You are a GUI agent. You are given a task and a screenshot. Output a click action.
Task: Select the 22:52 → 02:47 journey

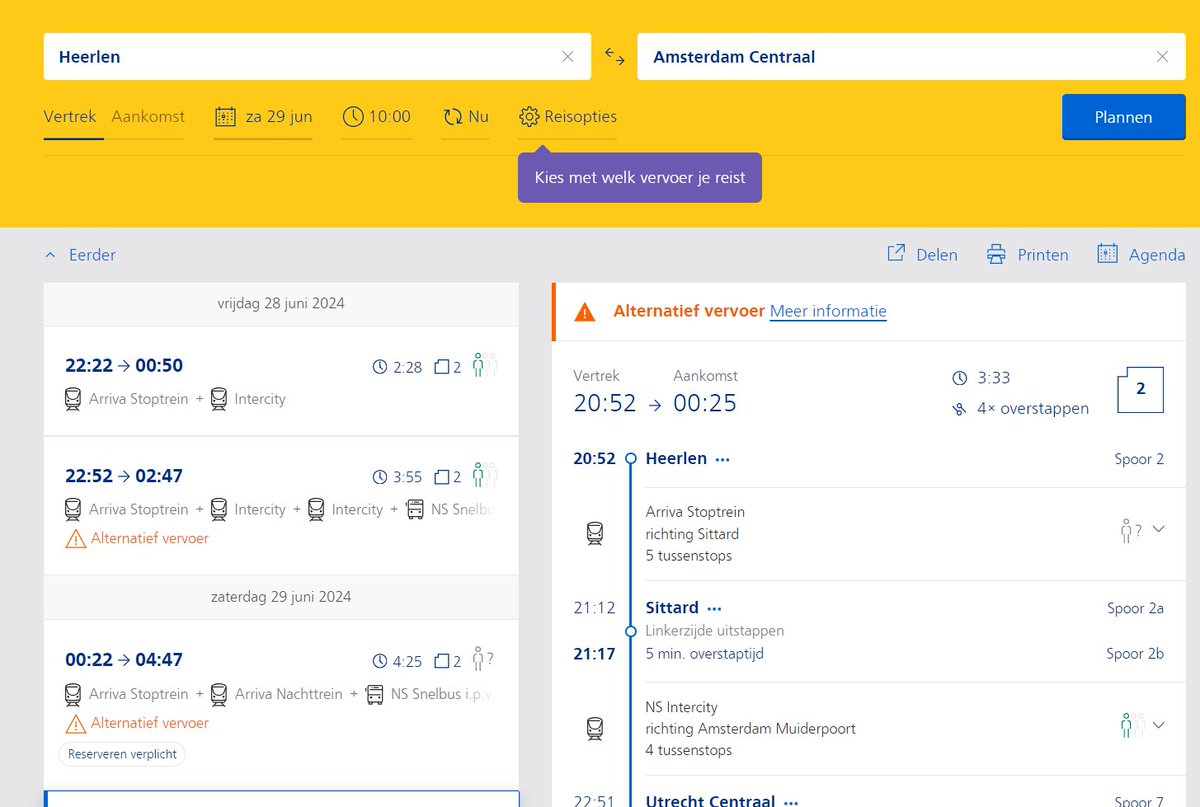tap(281, 506)
